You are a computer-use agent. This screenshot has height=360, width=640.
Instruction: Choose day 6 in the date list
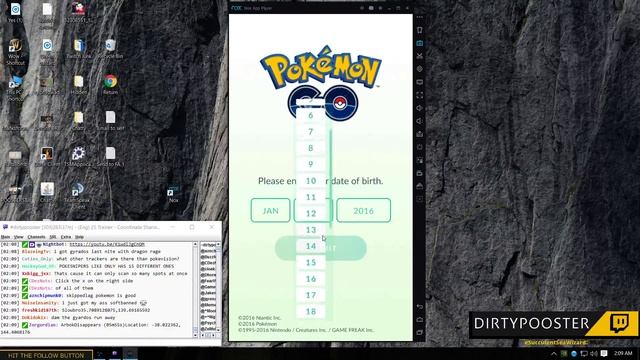point(311,116)
